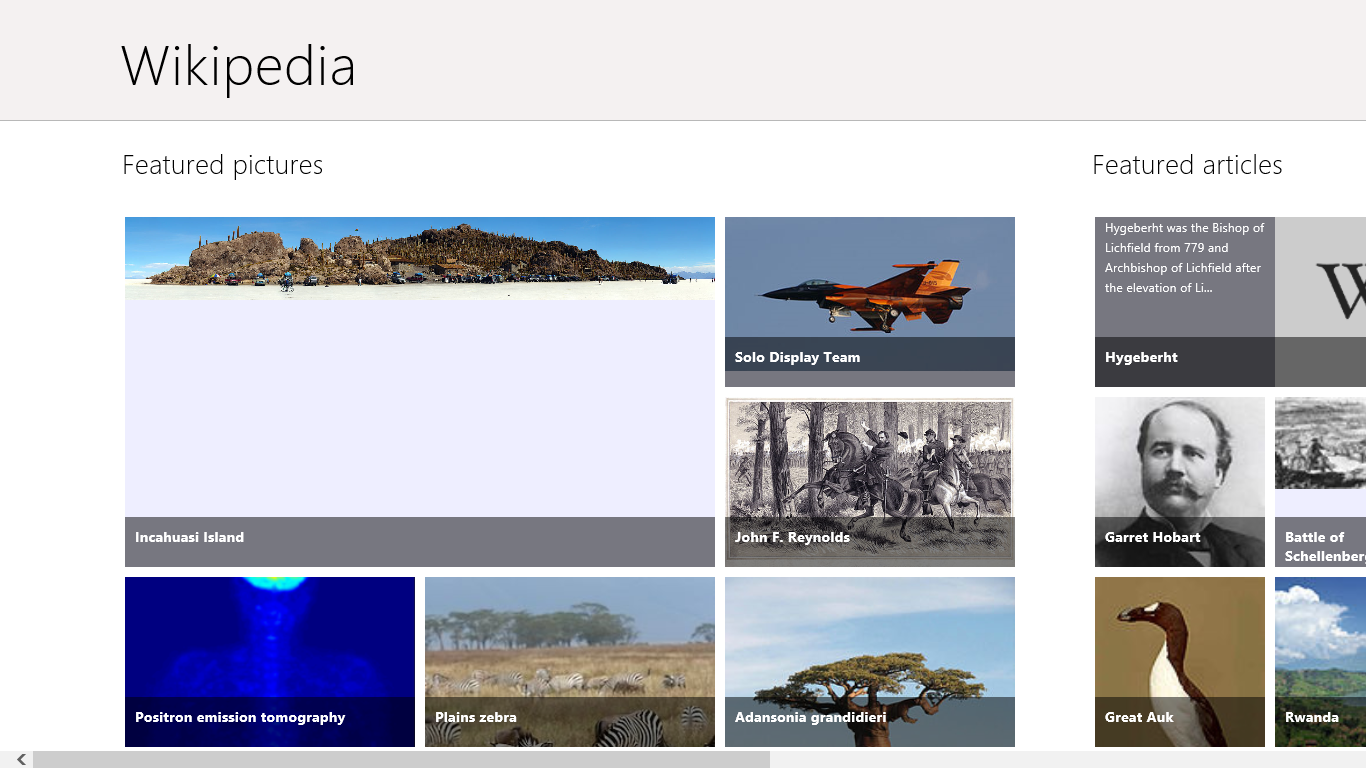Click the Featured articles section heading
The width and height of the screenshot is (1366, 768).
coord(1187,165)
